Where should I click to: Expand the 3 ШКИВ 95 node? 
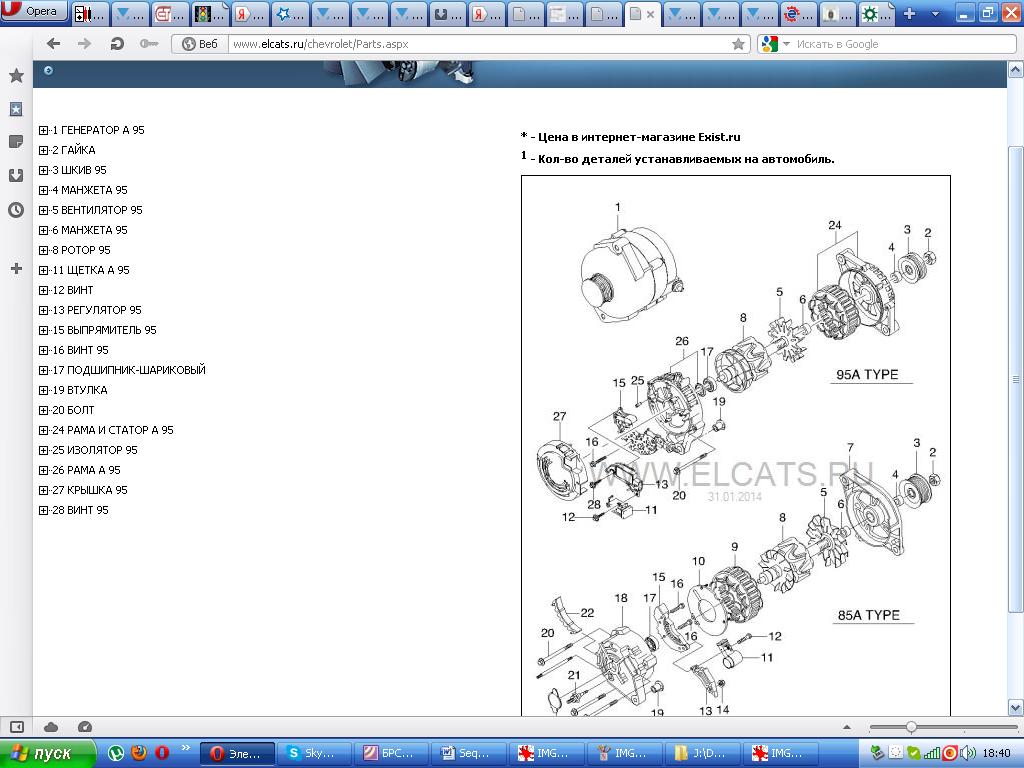[44, 170]
